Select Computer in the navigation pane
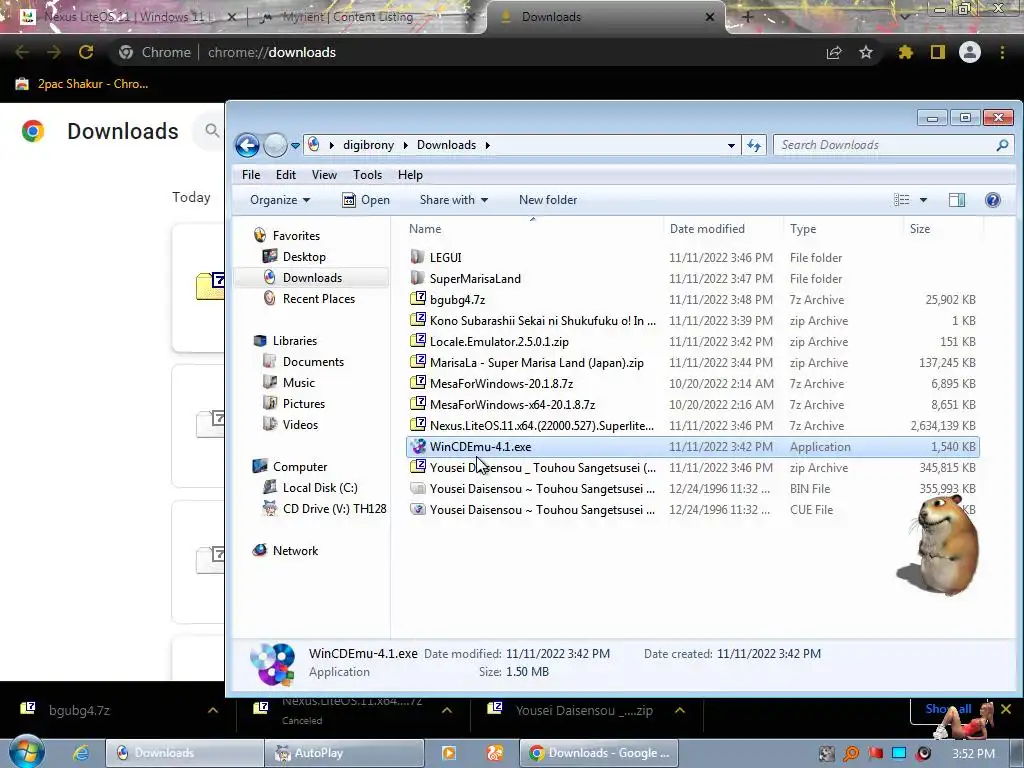The width and height of the screenshot is (1024, 768). (300, 467)
